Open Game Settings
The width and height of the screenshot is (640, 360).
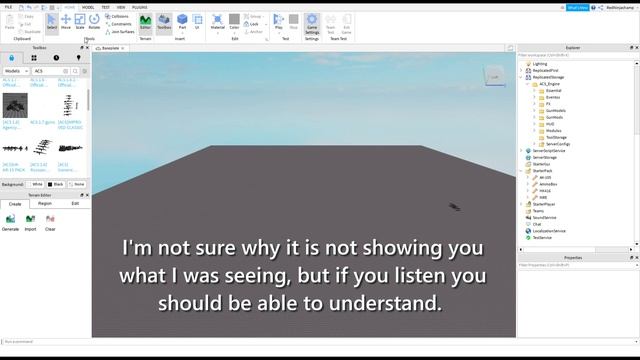point(312,24)
